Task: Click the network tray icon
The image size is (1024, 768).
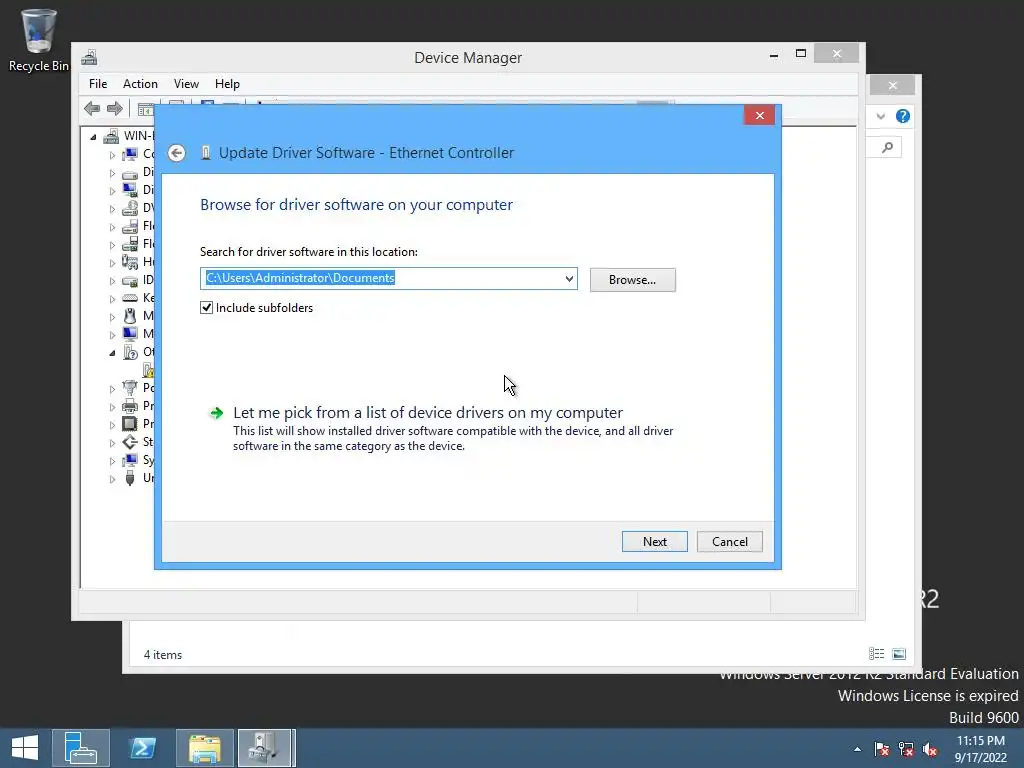Action: (906, 749)
